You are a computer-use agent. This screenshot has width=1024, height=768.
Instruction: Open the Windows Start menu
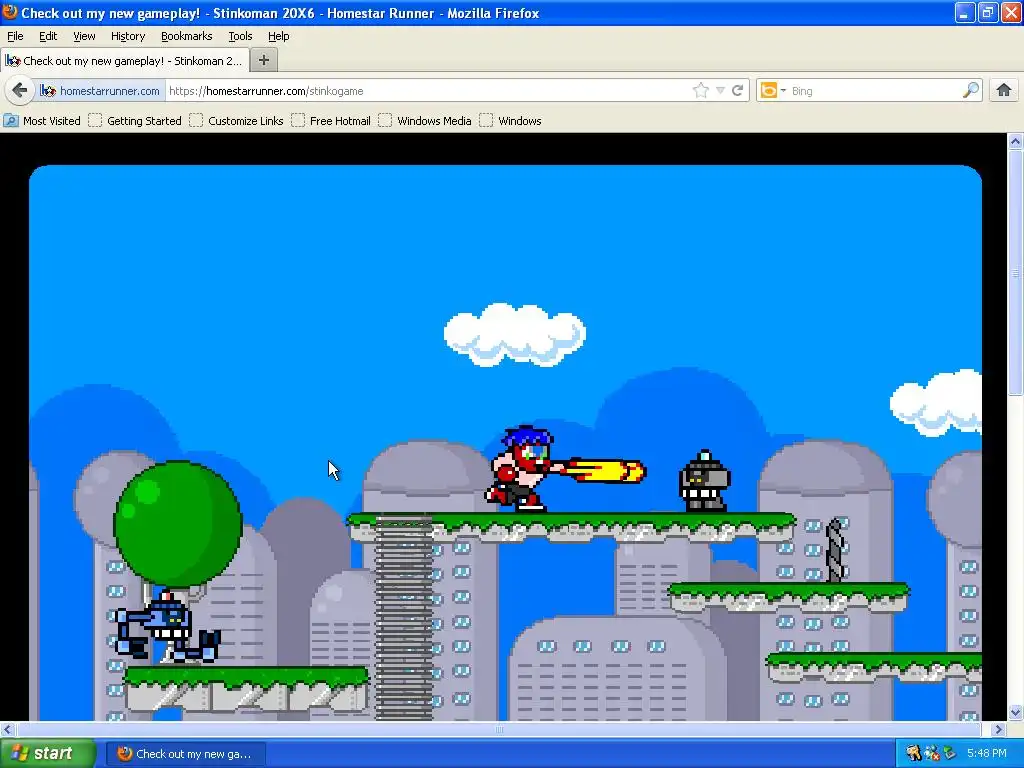pyautogui.click(x=48, y=753)
